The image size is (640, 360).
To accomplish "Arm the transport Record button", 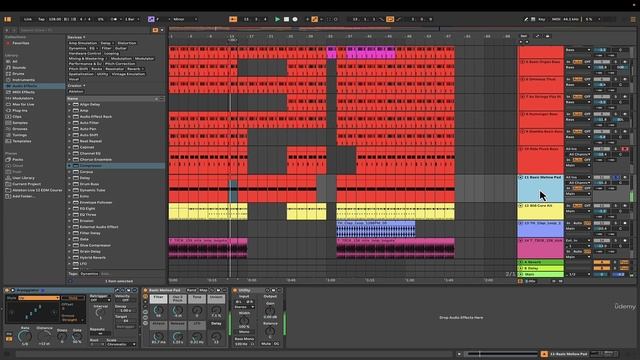I will click(x=295, y=19).
